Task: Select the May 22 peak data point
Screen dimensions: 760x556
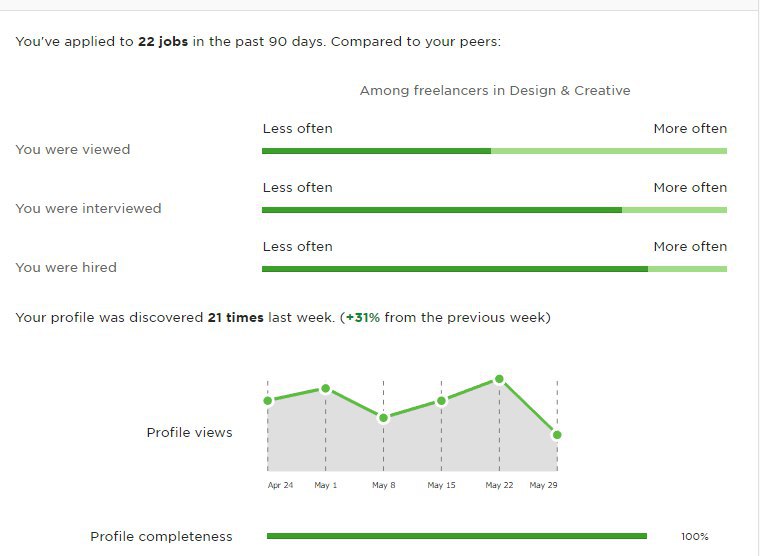Action: tap(499, 379)
